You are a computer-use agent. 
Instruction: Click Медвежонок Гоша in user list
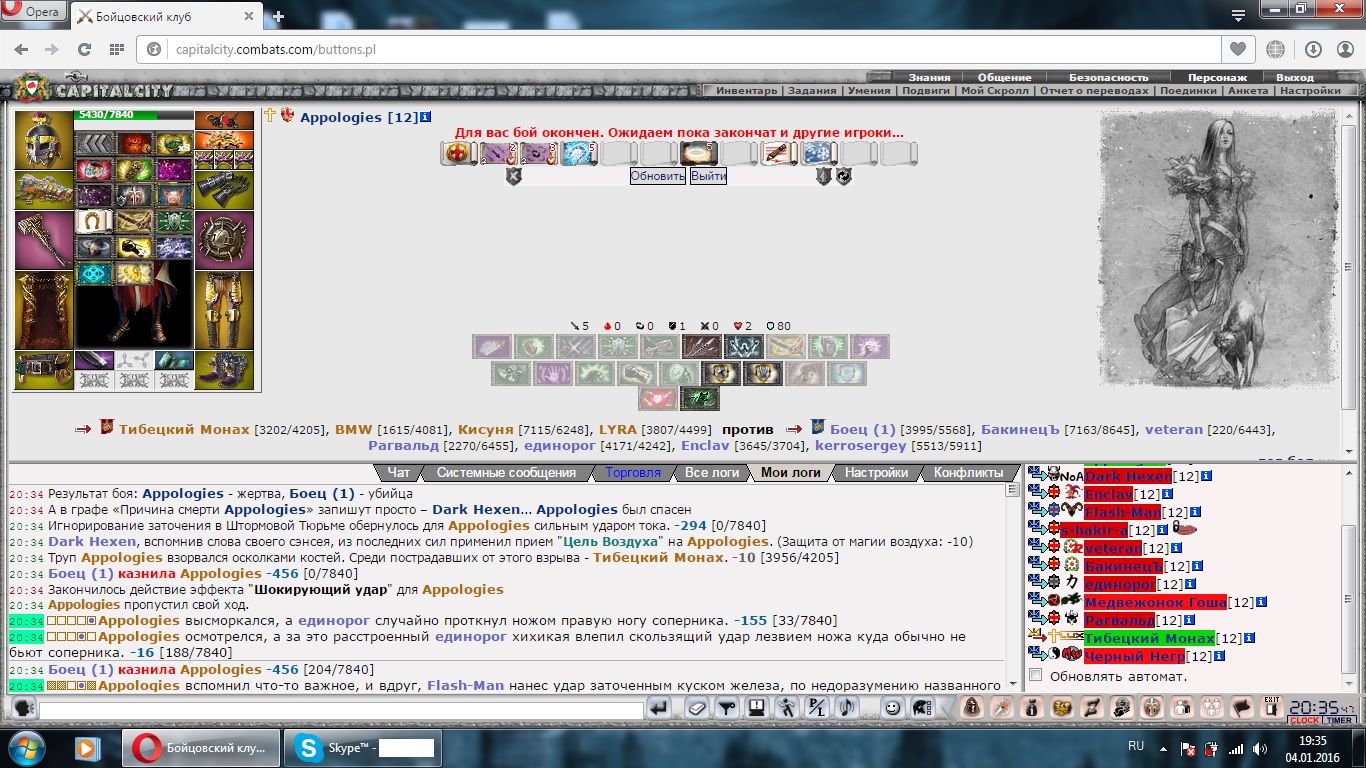(x=1155, y=602)
